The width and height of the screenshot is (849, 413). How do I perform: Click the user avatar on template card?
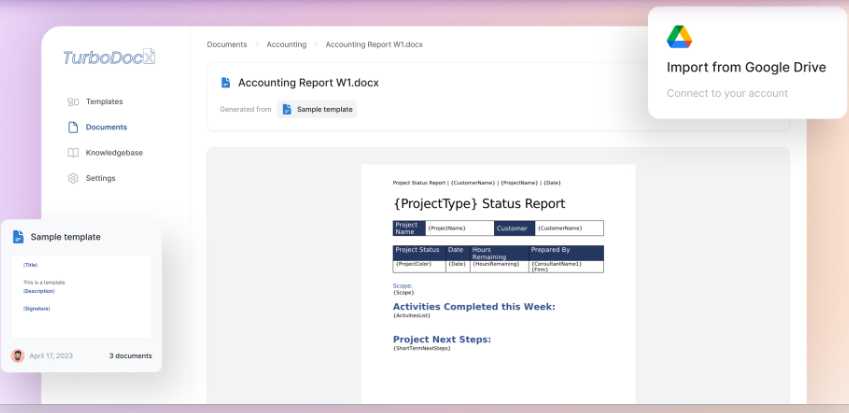(x=18, y=356)
